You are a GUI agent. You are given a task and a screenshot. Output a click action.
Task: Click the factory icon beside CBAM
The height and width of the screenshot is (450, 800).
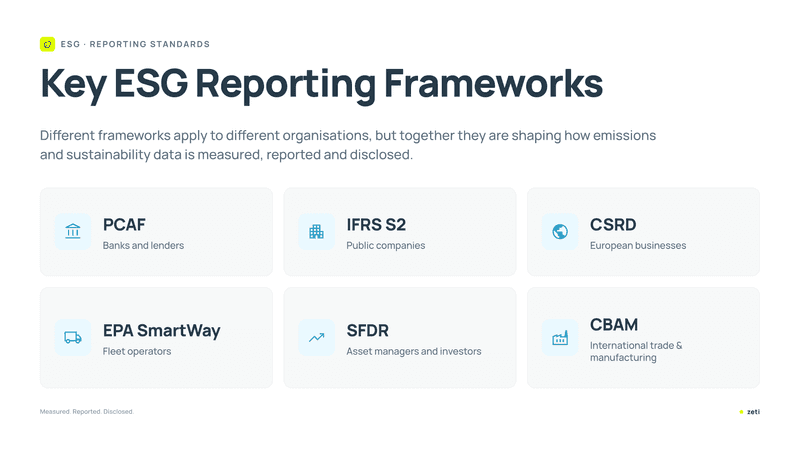[560, 337]
